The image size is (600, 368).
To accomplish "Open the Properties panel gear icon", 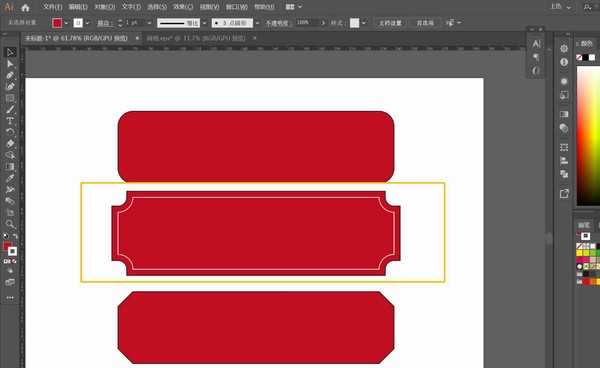I will click(564, 49).
